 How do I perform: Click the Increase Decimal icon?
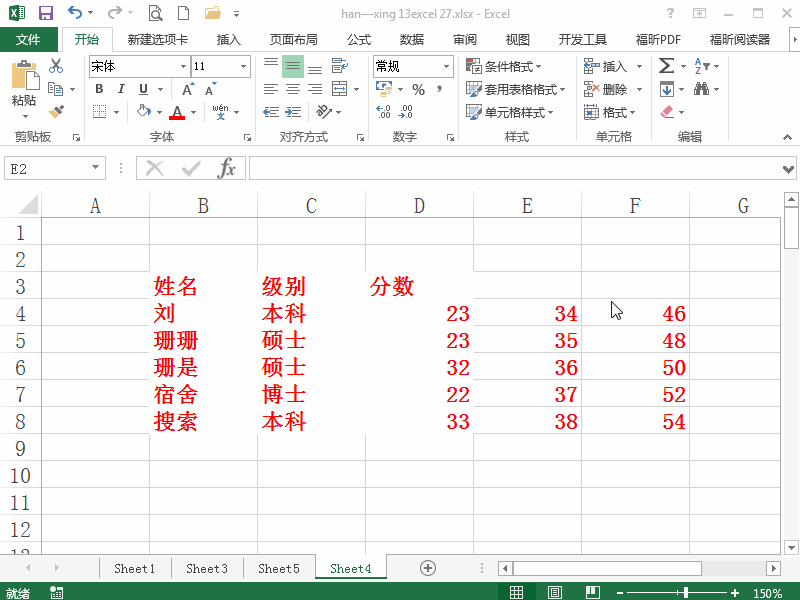click(x=381, y=112)
